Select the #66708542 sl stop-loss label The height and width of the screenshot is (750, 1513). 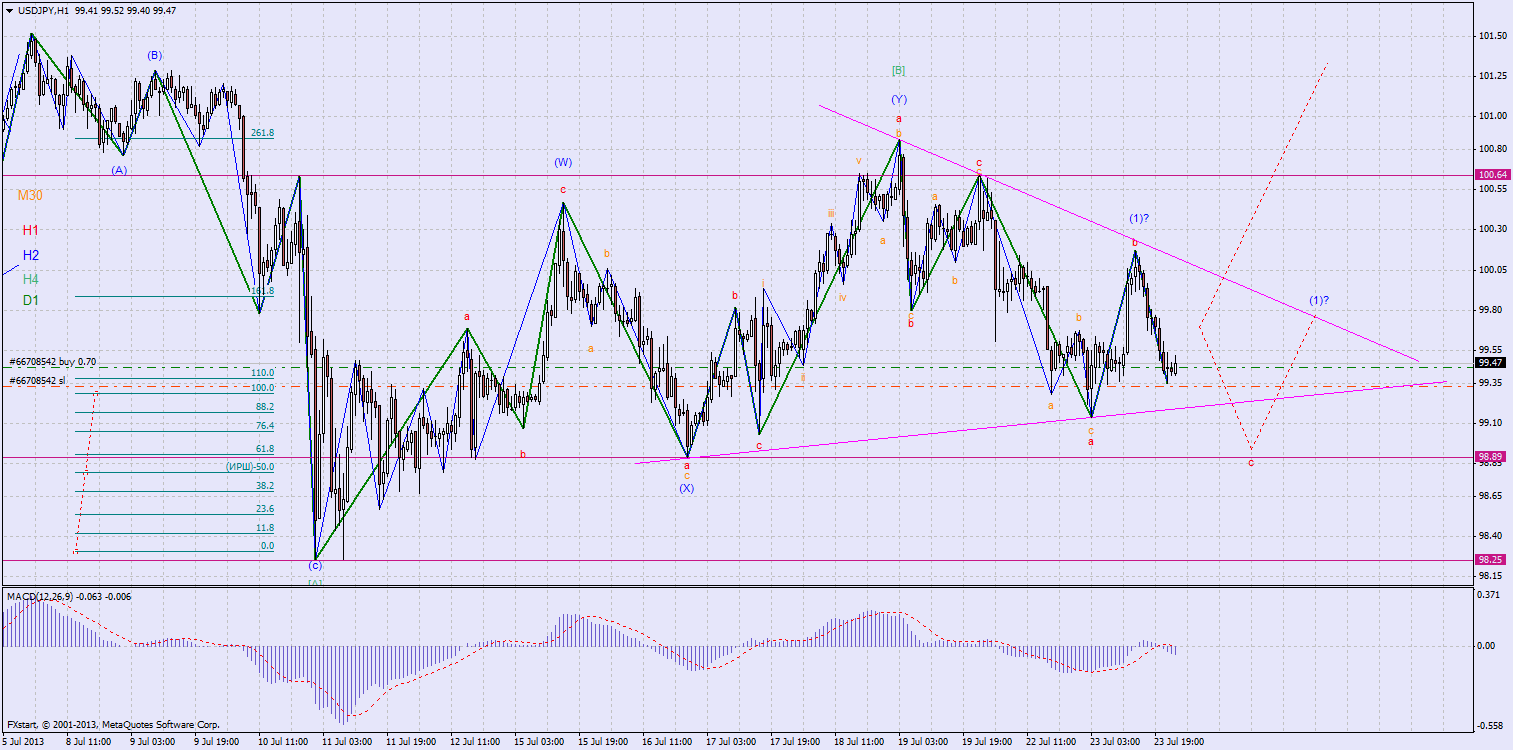(37, 380)
